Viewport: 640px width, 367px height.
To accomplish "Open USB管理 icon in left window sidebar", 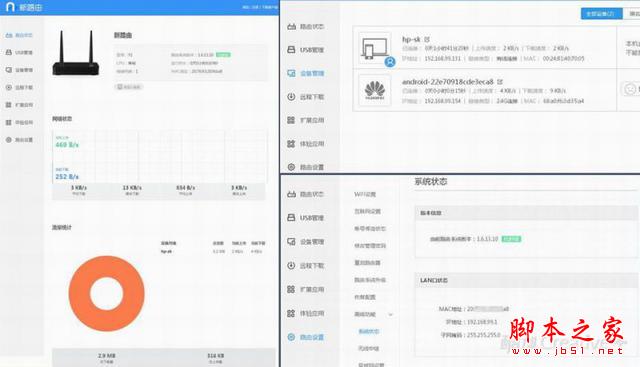I will click(9, 52).
